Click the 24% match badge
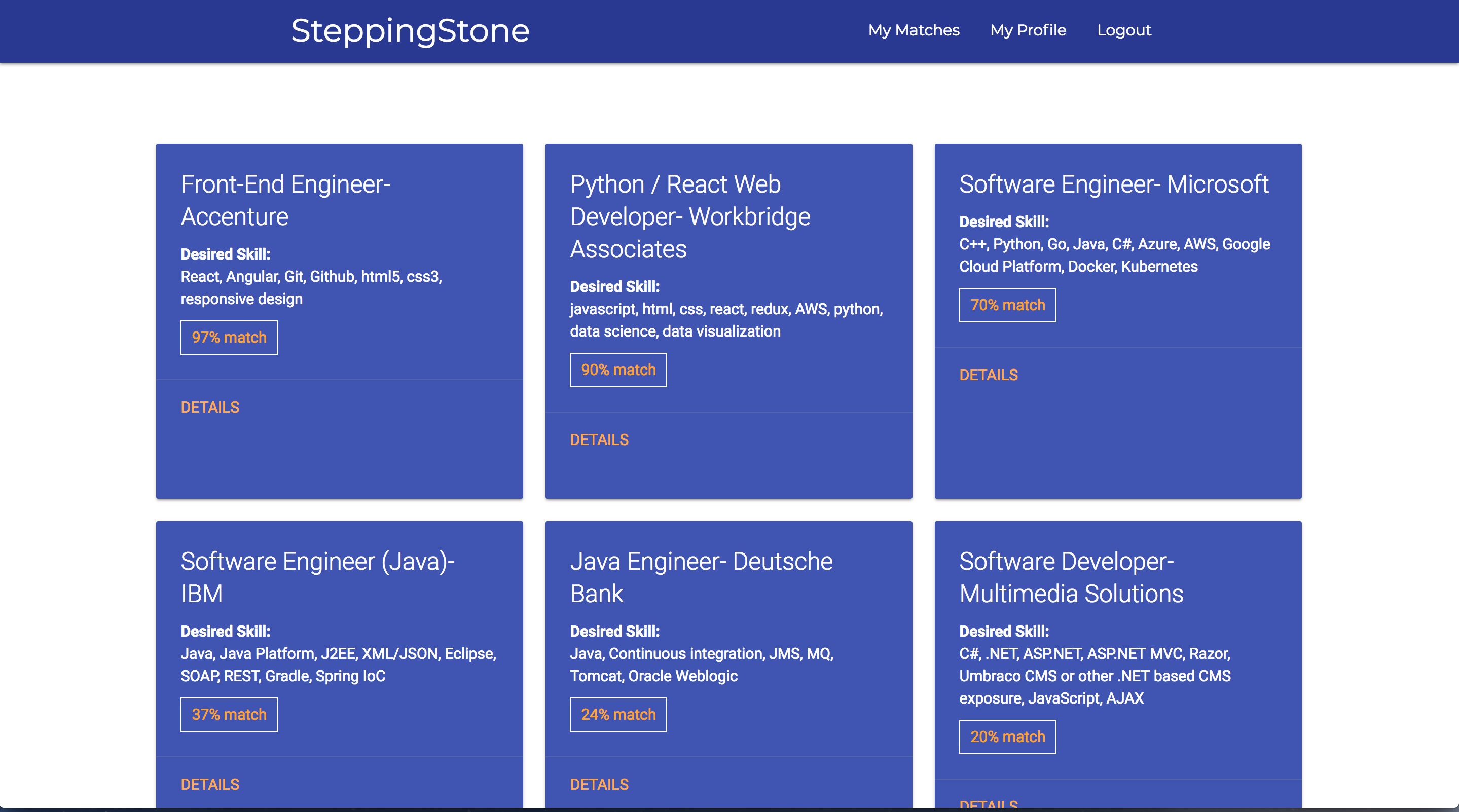The image size is (1459, 812). pyautogui.click(x=618, y=715)
